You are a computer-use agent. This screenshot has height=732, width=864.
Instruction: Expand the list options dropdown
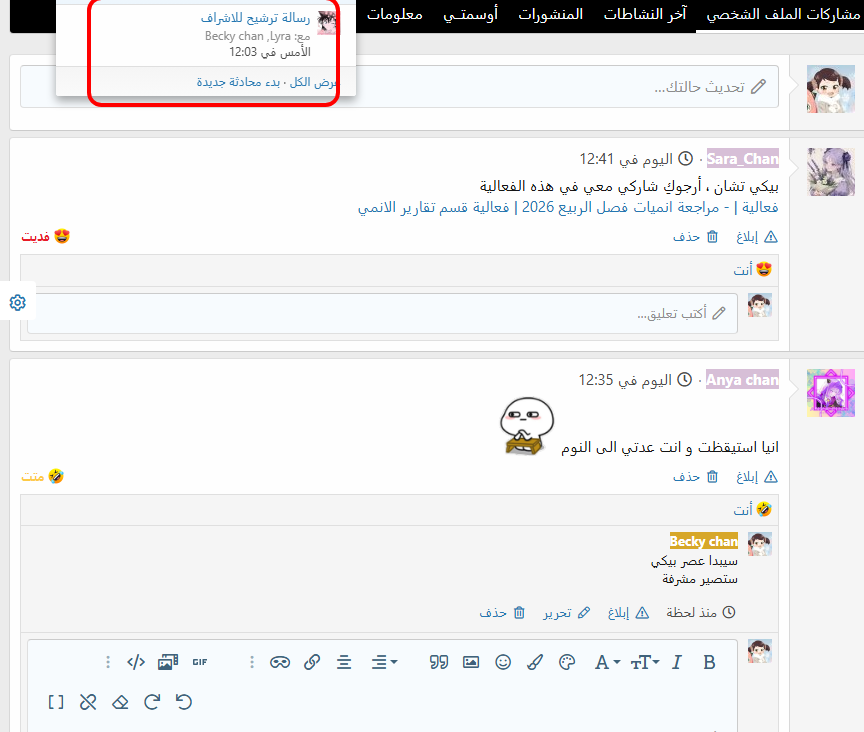384,662
